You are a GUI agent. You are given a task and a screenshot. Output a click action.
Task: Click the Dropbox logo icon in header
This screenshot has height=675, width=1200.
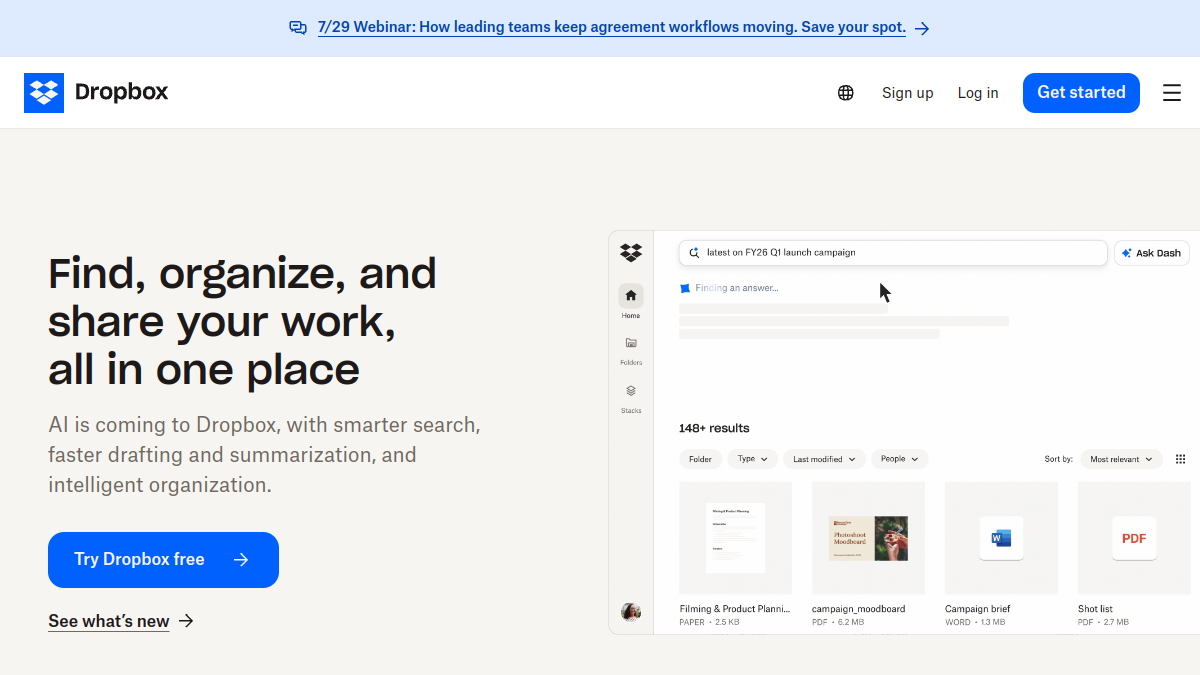tap(44, 93)
